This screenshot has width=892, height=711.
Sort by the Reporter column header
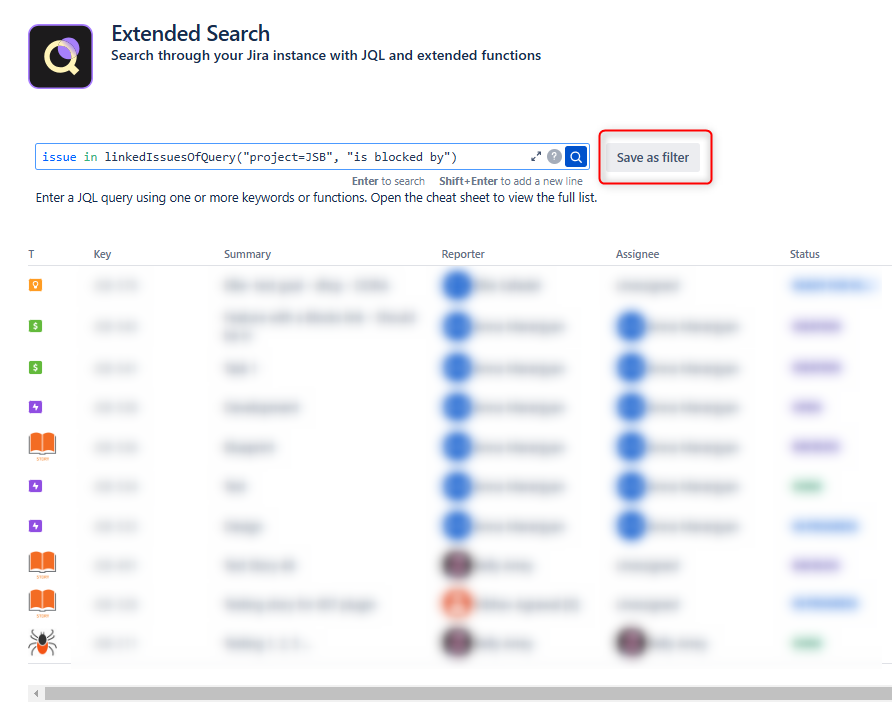(463, 254)
